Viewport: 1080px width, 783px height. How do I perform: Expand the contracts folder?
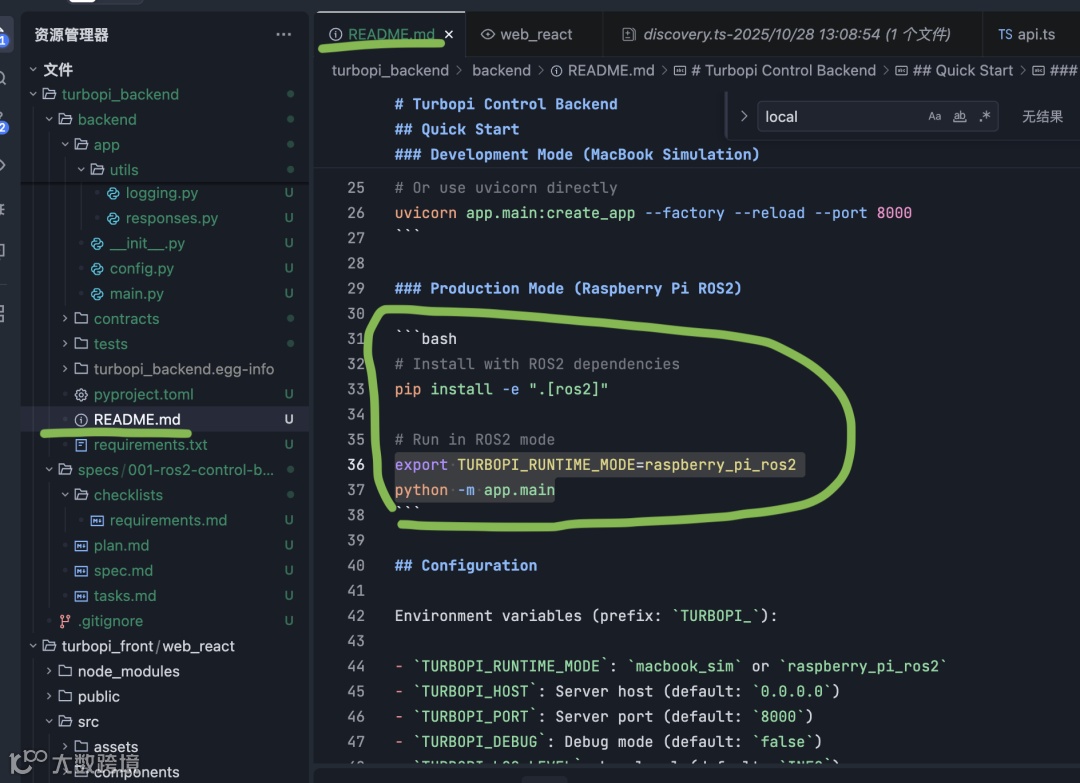click(65, 318)
